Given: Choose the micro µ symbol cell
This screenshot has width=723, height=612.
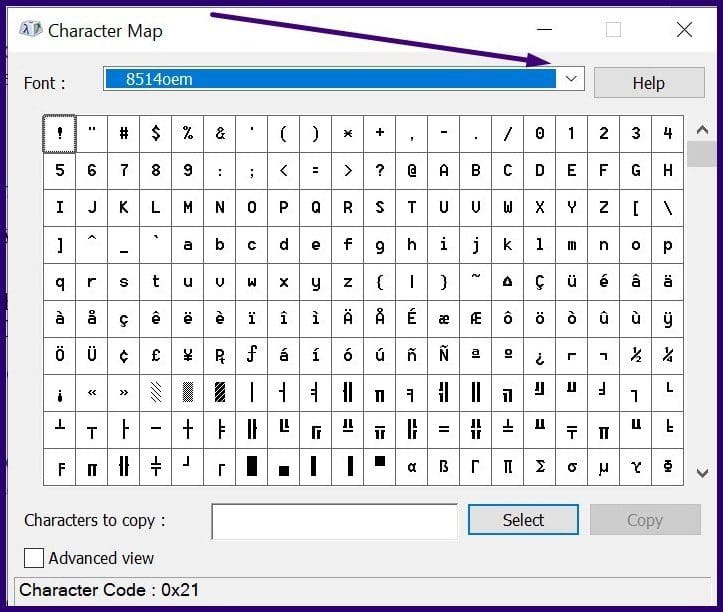Looking at the screenshot, I should (x=604, y=467).
